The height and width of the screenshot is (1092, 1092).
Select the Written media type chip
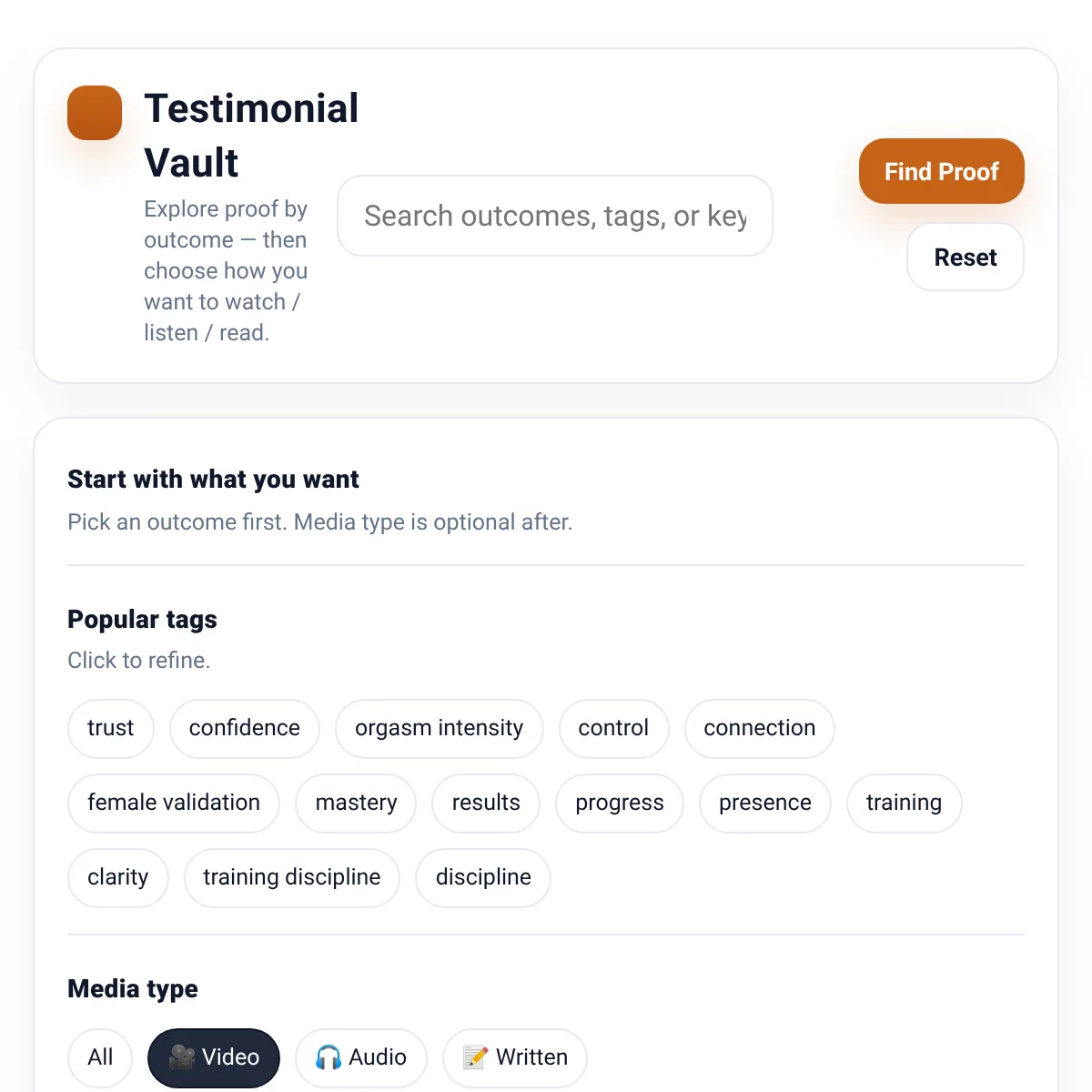click(515, 1057)
